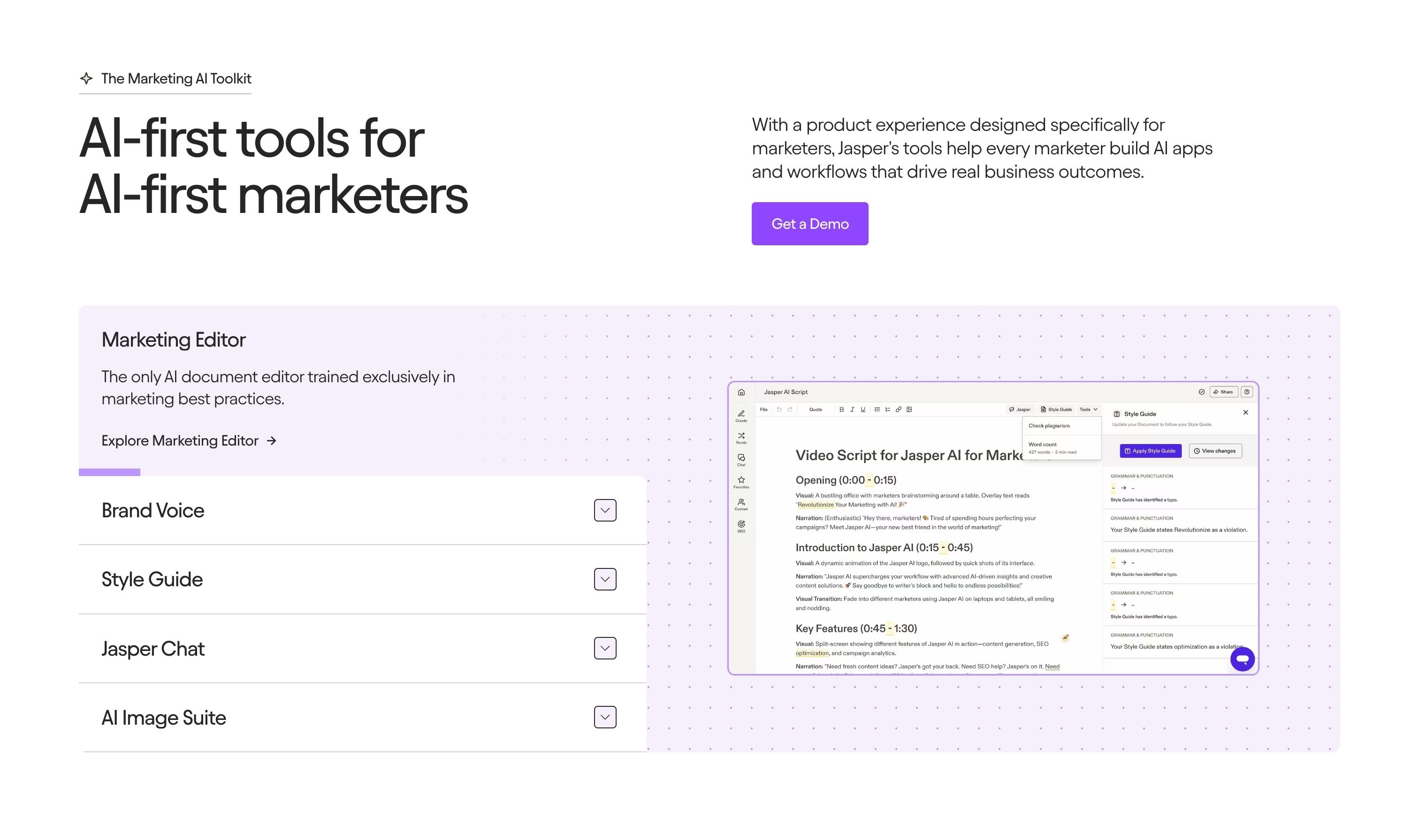Expand the AI Image Suite section

[x=605, y=717]
